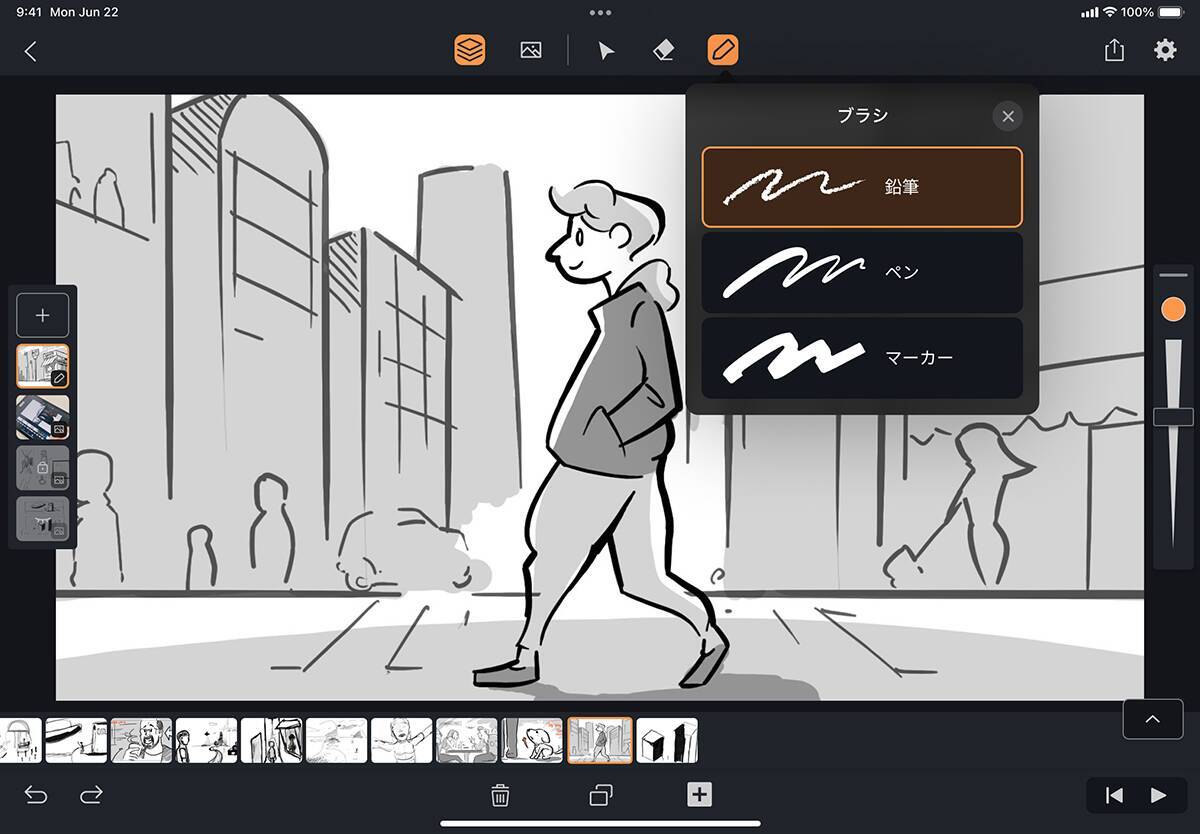This screenshot has height=834, width=1200.
Task: Duplicate the current frame
Action: 600,795
